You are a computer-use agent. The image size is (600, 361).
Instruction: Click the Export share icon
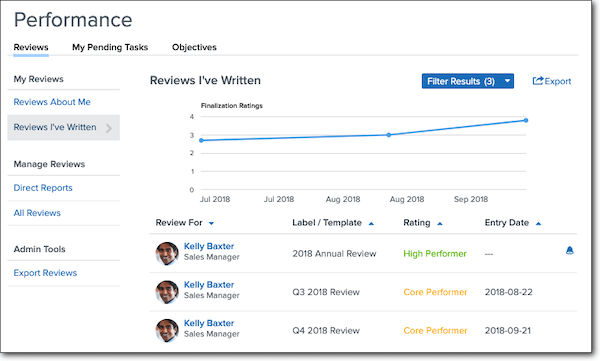pyautogui.click(x=538, y=81)
